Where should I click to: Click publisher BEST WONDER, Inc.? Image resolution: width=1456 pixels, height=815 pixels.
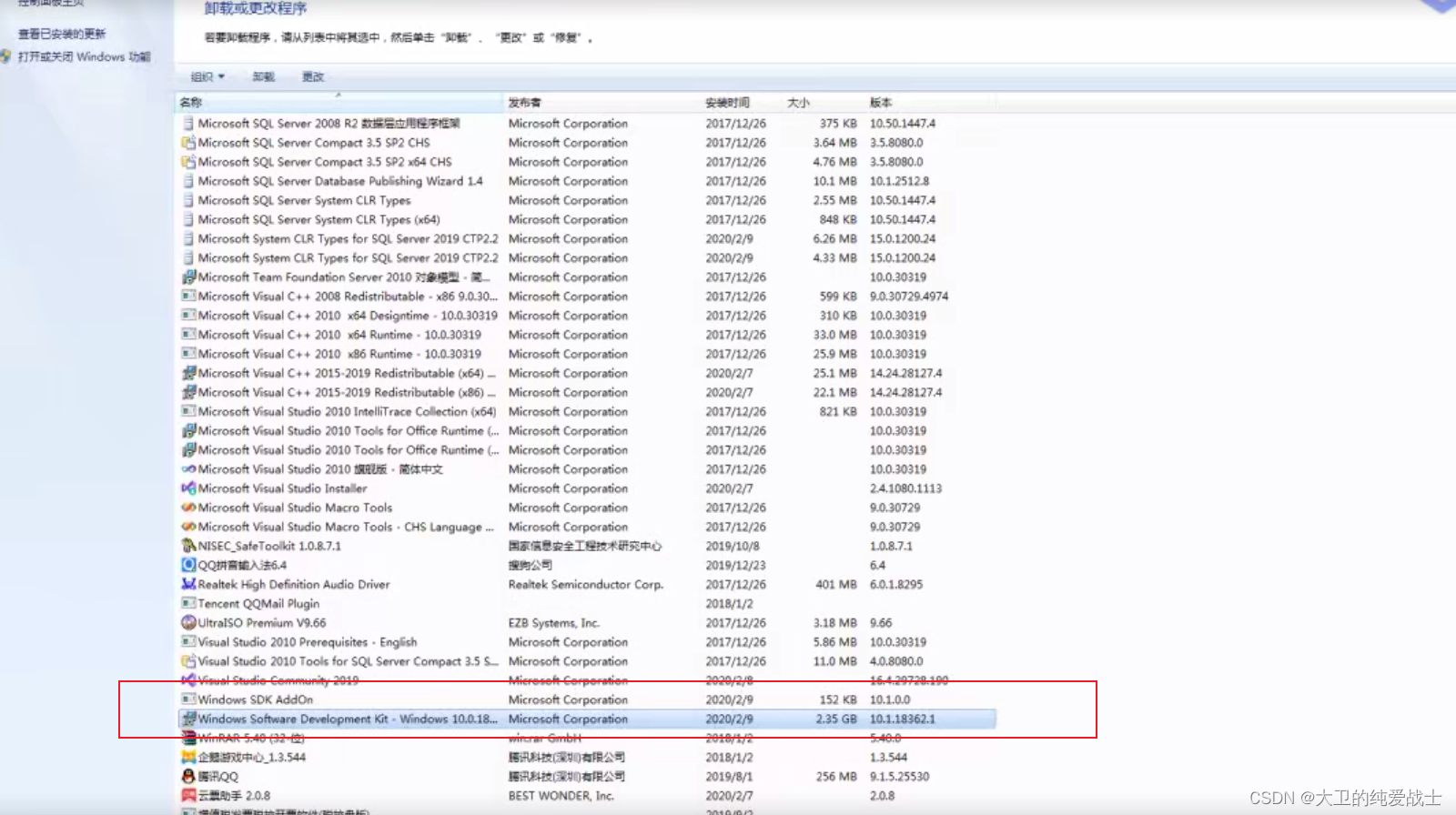561,796
